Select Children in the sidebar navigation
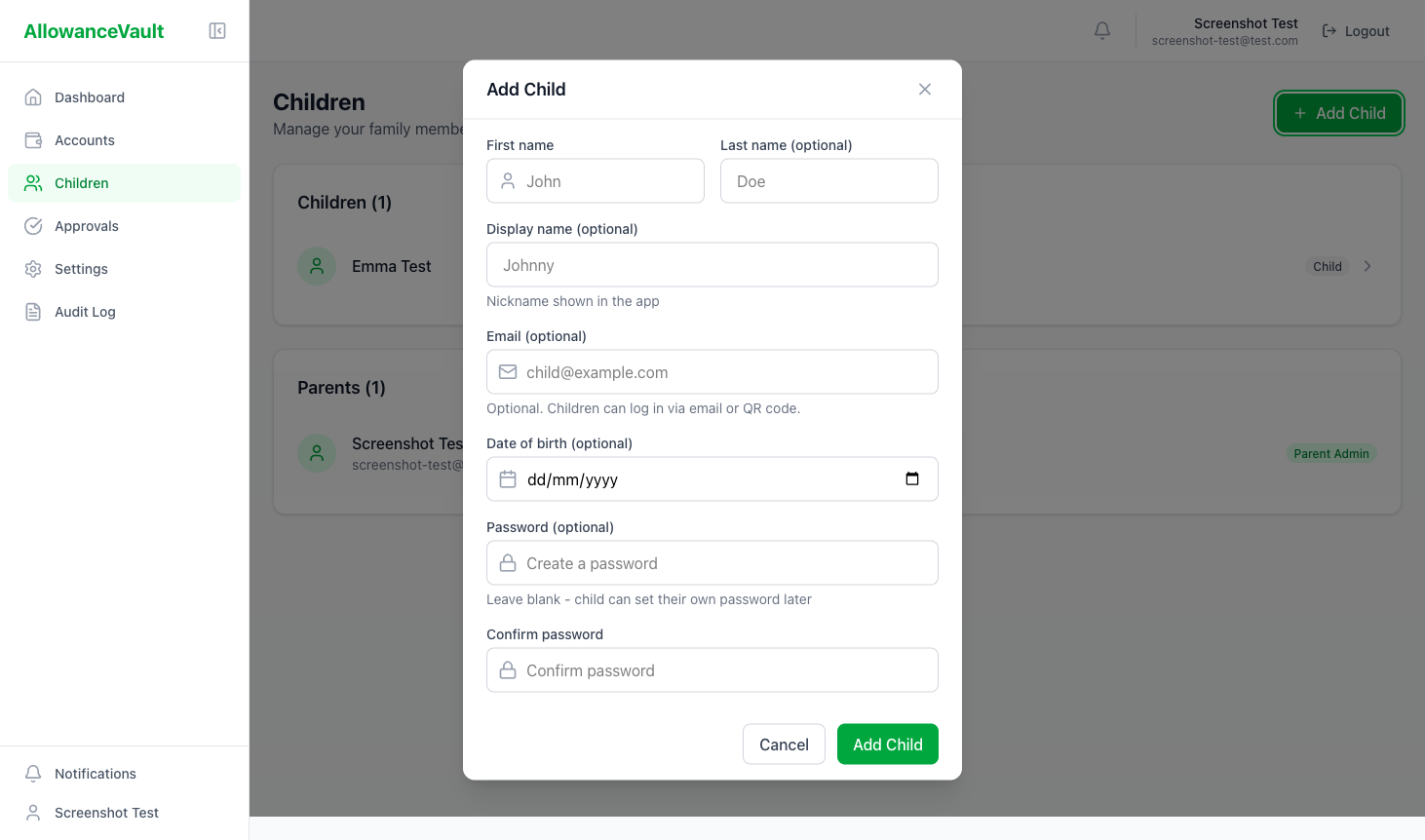This screenshot has height=840, width=1425. [x=82, y=182]
